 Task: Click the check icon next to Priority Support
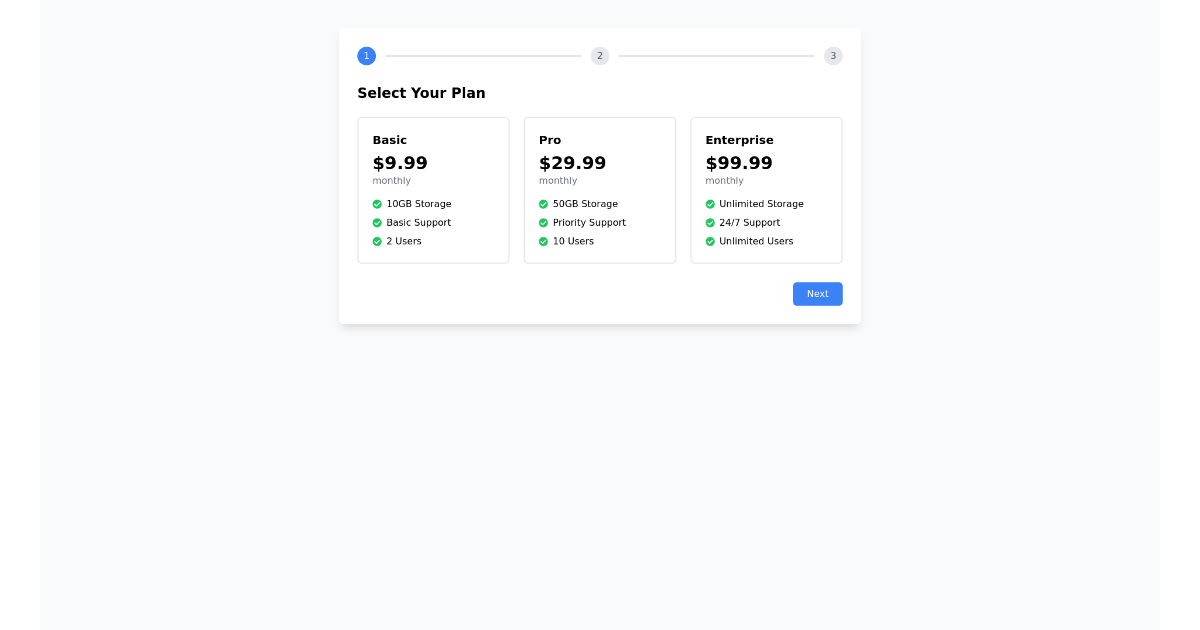coord(542,223)
